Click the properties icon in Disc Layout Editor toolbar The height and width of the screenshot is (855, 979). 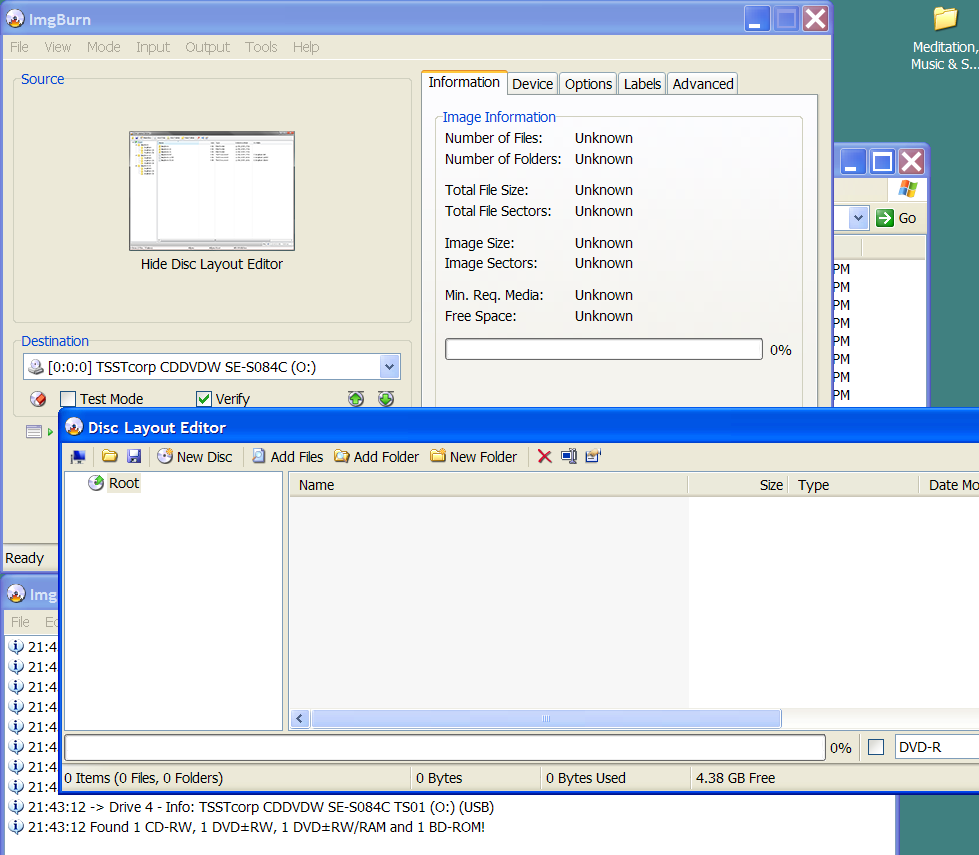click(x=593, y=457)
